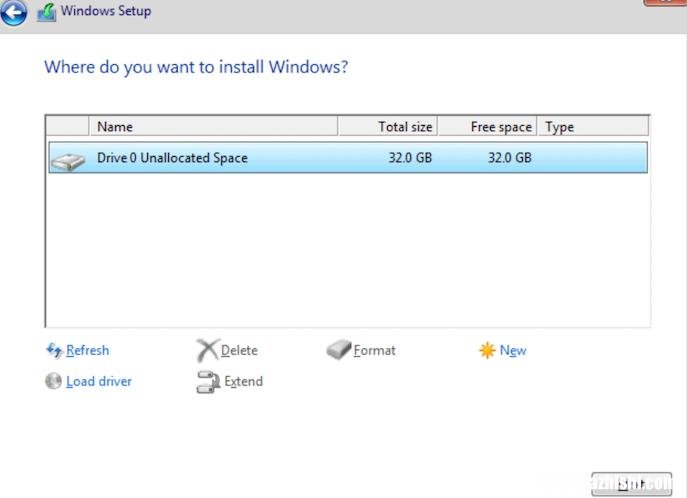Open Load driver option
Screen dimensions: 687x498
tap(99, 381)
